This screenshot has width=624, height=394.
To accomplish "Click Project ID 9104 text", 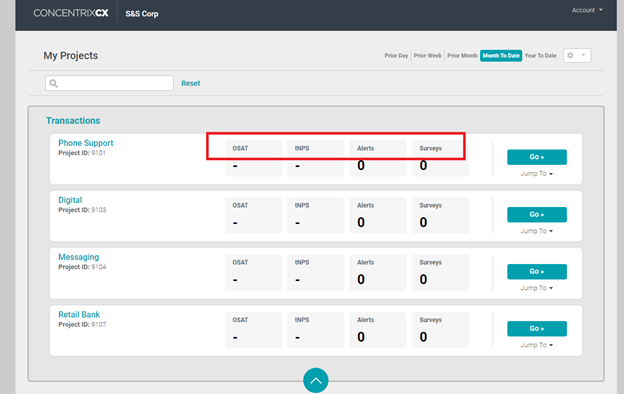I will pyautogui.click(x=82, y=267).
